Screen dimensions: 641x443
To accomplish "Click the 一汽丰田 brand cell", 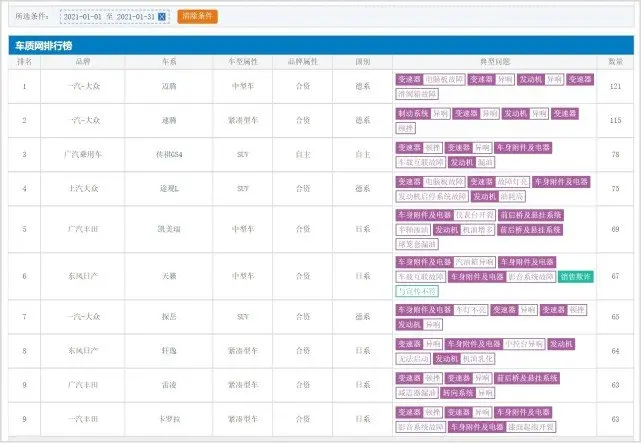I will pyautogui.click(x=83, y=419).
